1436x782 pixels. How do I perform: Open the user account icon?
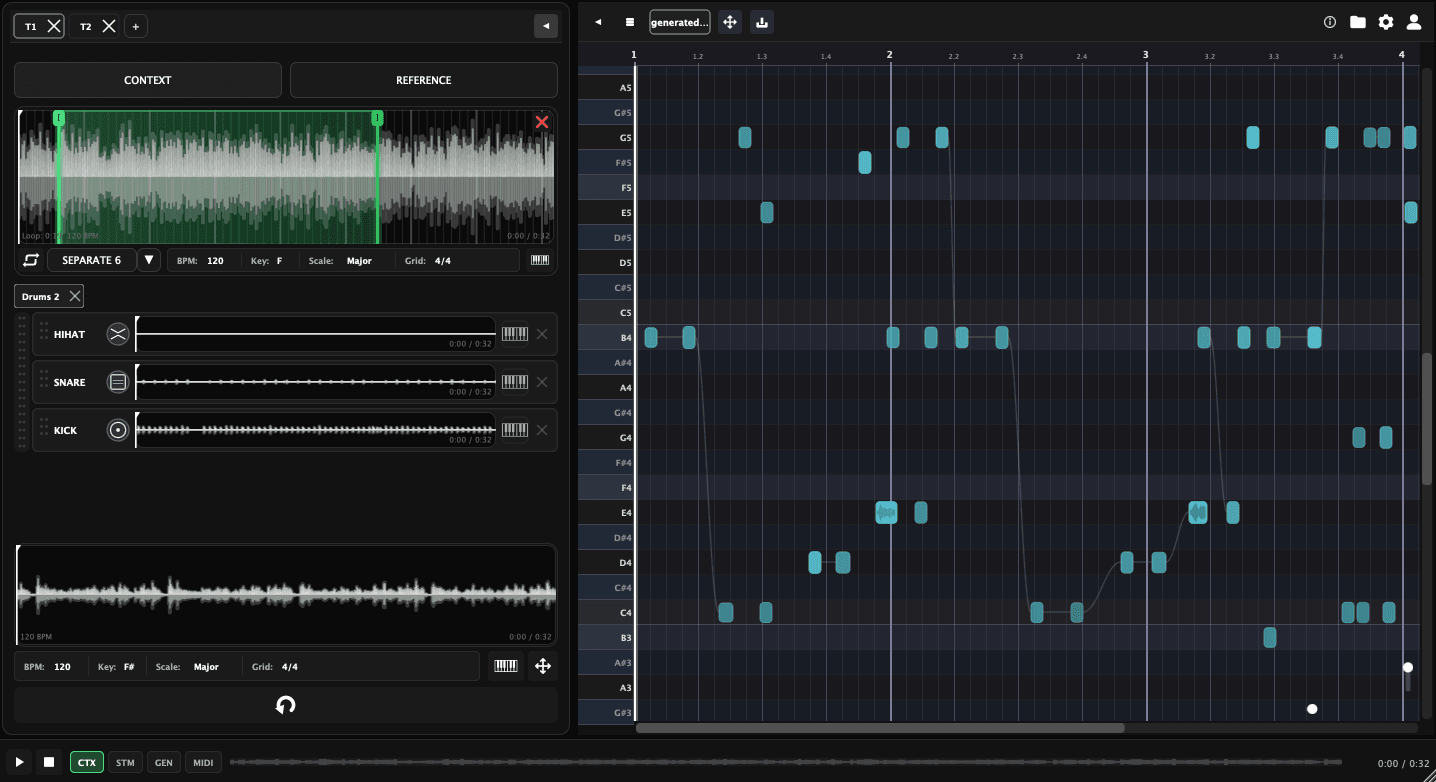(1414, 22)
